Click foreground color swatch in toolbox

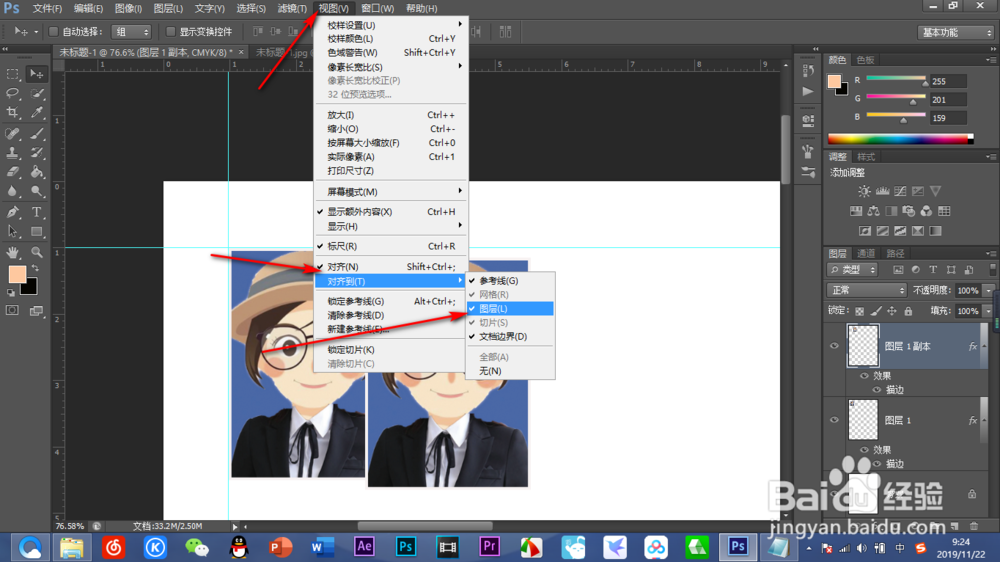click(x=16, y=274)
